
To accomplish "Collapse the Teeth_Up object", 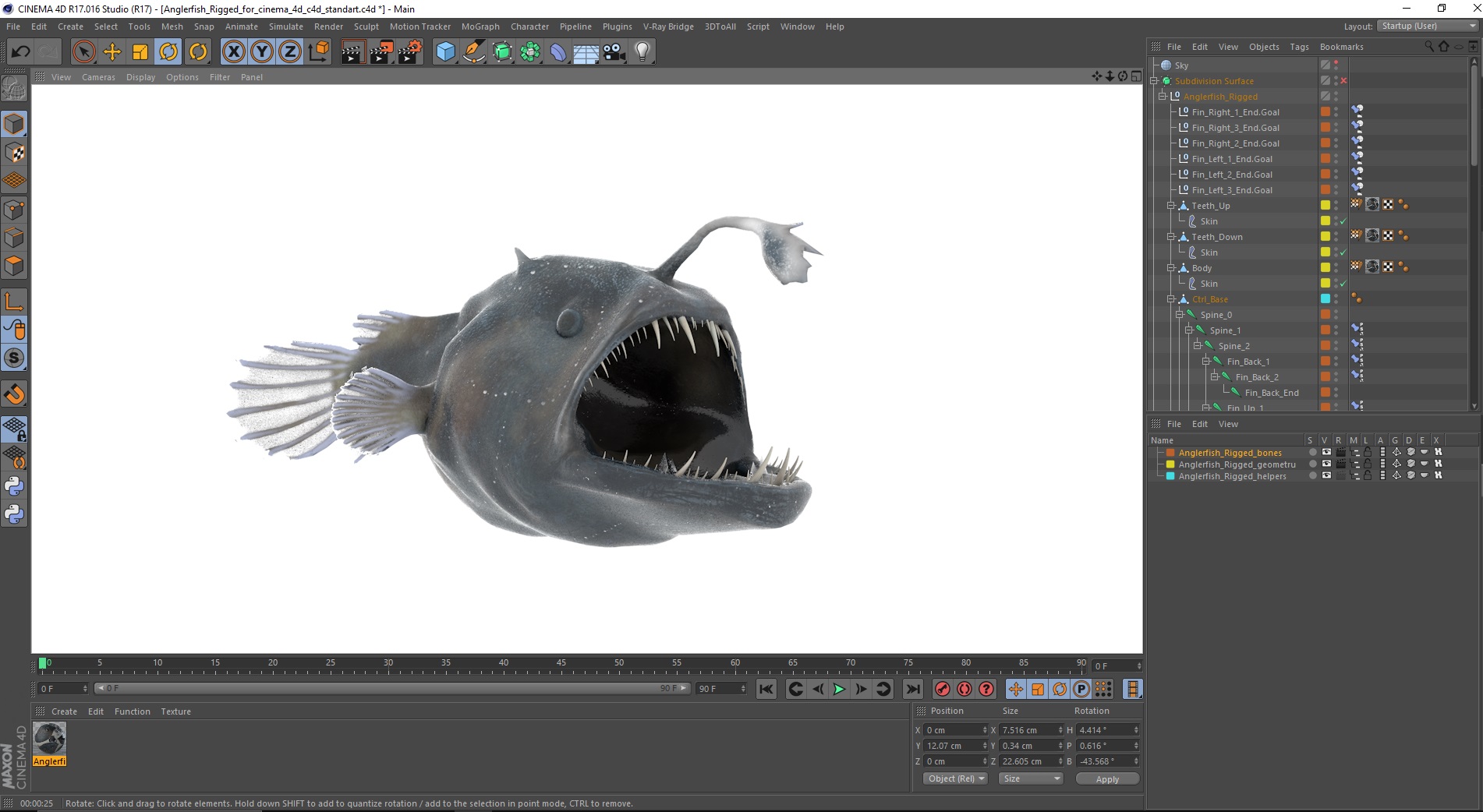I will [1170, 206].
